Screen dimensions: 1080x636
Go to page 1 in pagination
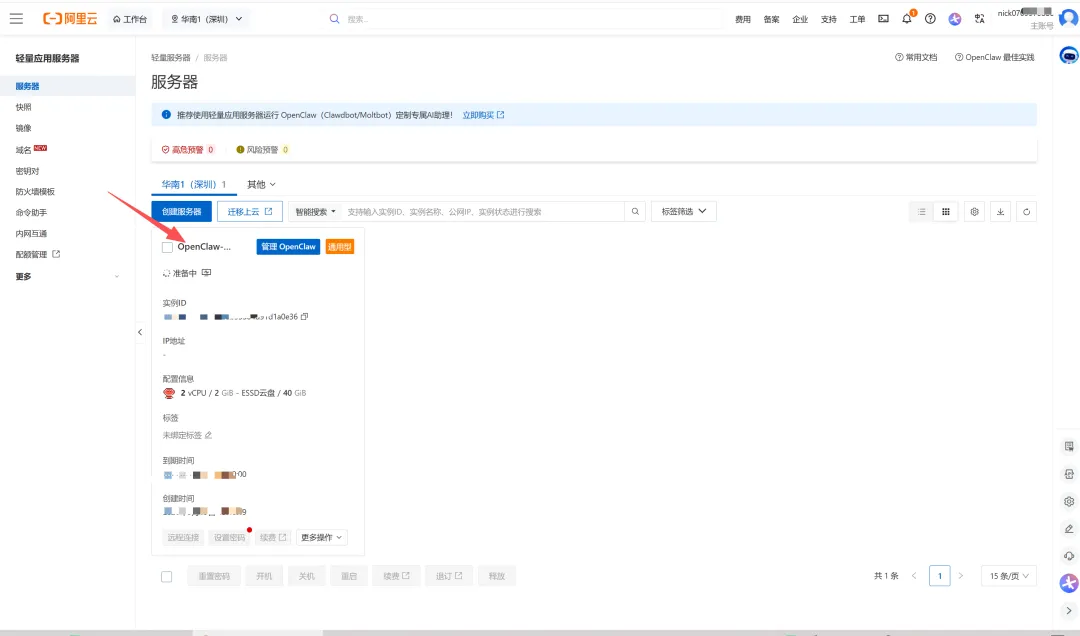(939, 576)
